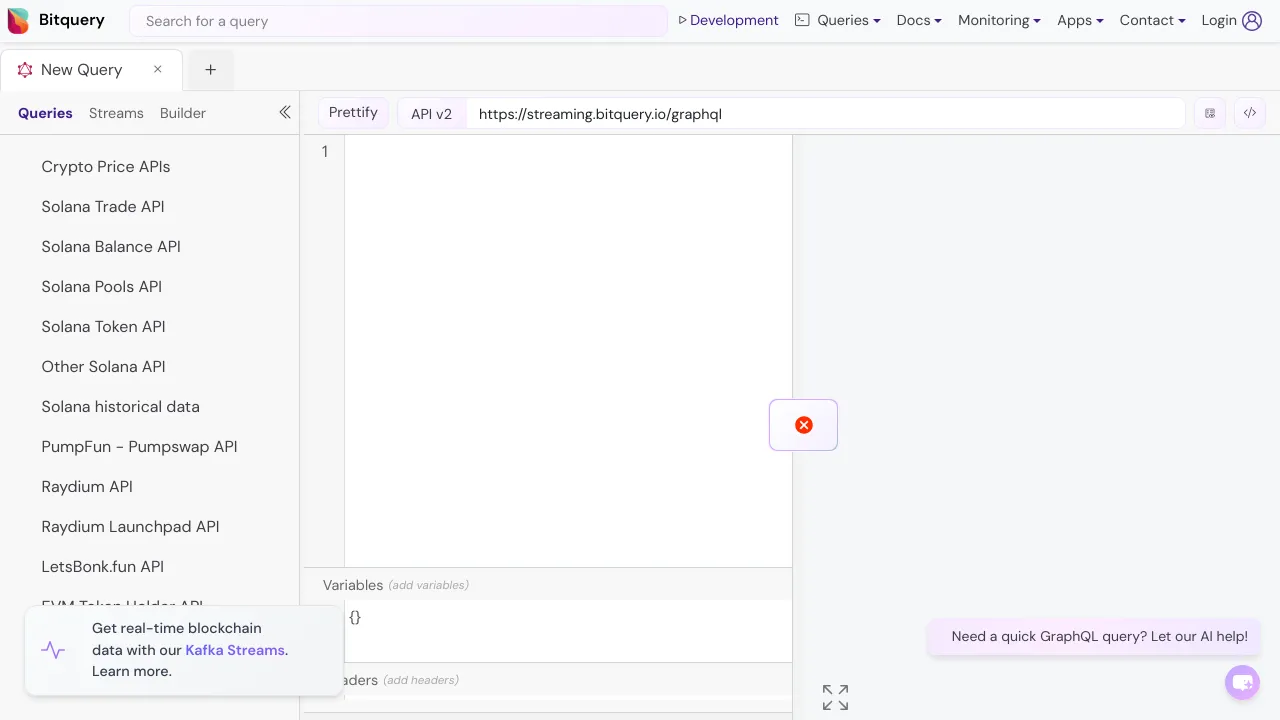Click in the Search for a query field
The height and width of the screenshot is (720, 1280).
[x=398, y=21]
